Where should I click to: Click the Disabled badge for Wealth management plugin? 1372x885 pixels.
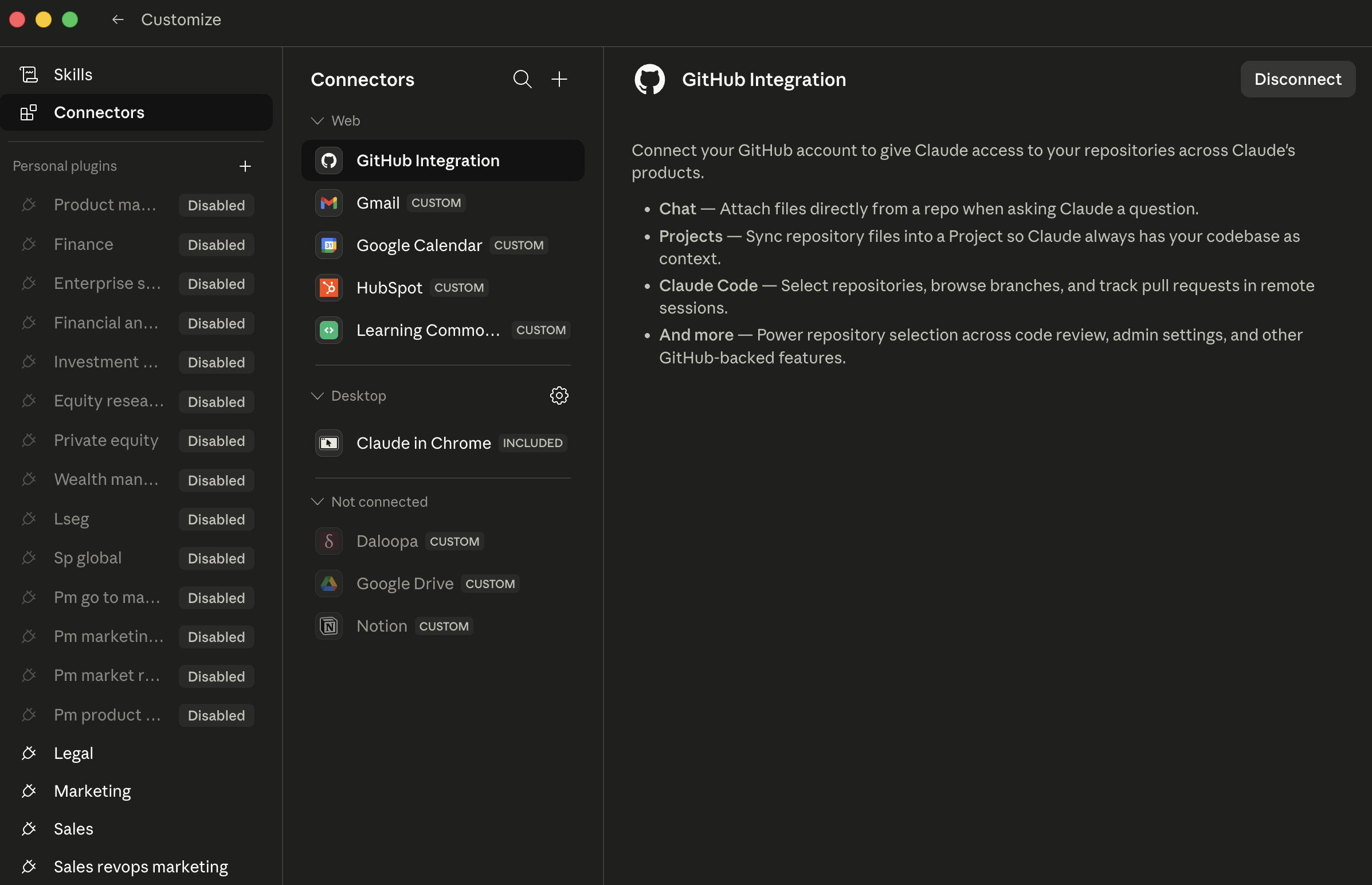(216, 480)
